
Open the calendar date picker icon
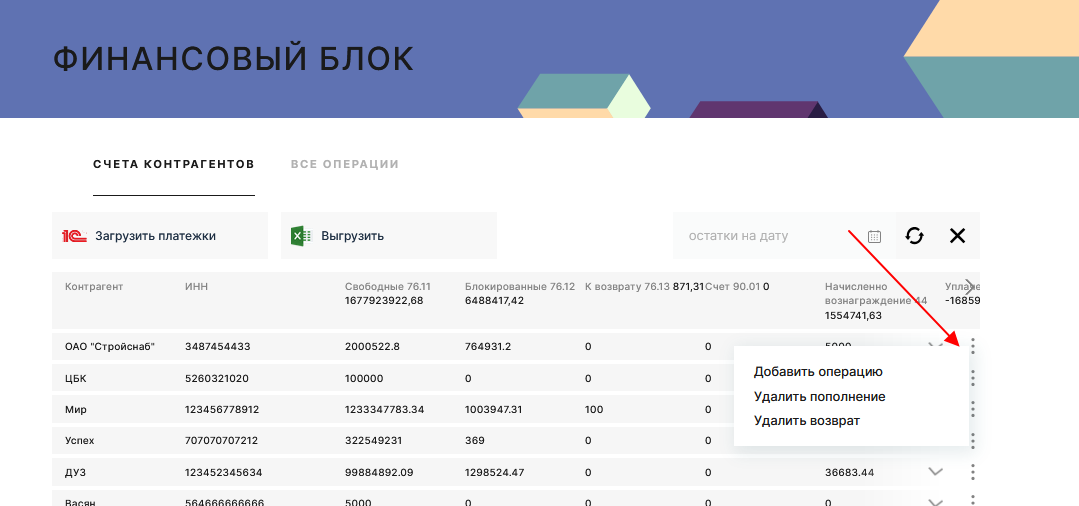(x=874, y=236)
